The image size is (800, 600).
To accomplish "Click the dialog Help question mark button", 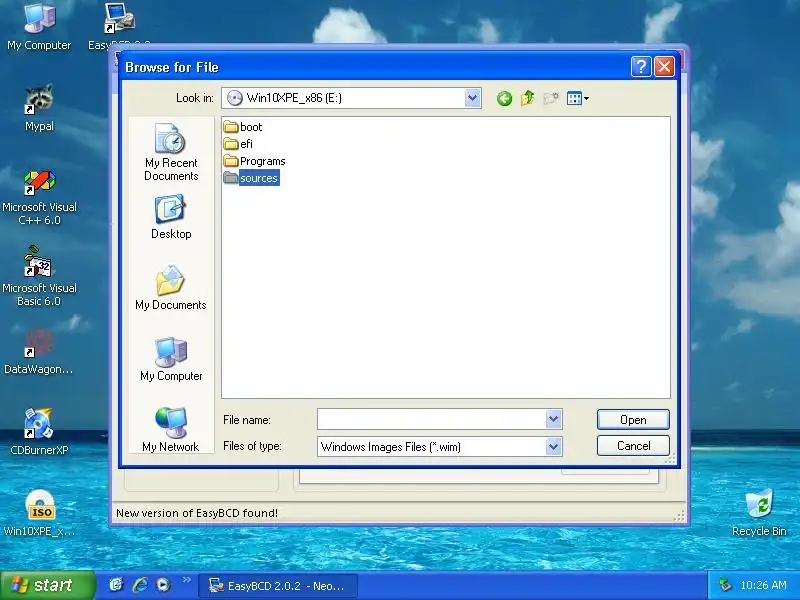I will (641, 66).
